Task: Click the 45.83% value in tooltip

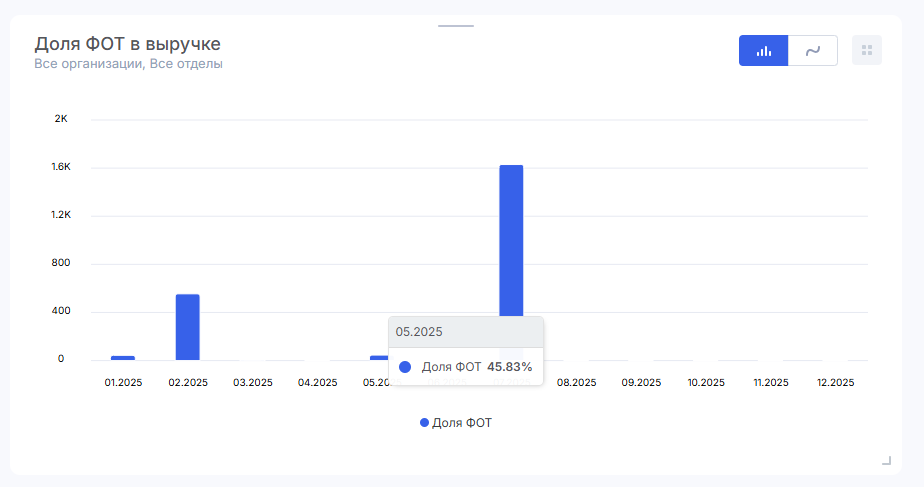Action: (x=509, y=367)
